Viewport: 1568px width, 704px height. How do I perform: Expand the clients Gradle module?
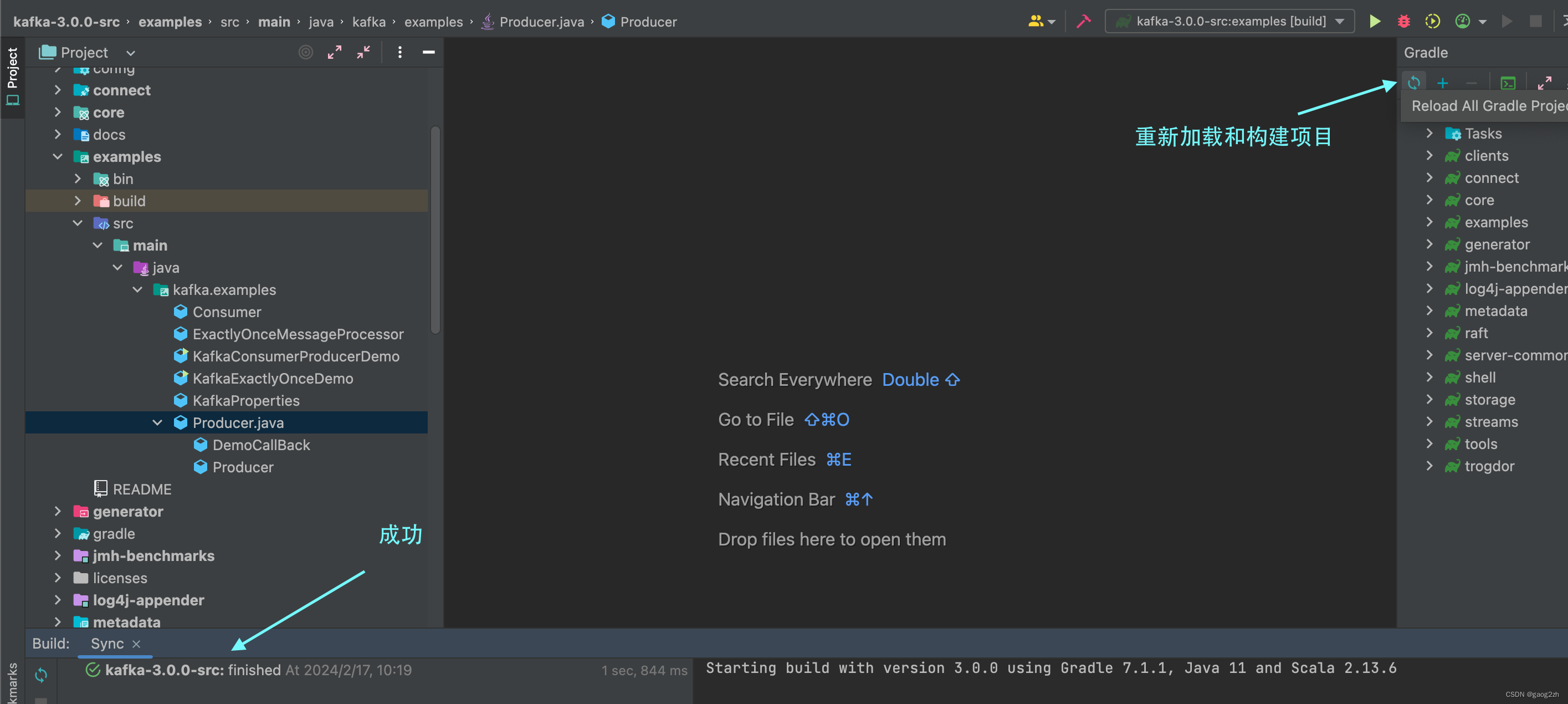pyautogui.click(x=1430, y=155)
